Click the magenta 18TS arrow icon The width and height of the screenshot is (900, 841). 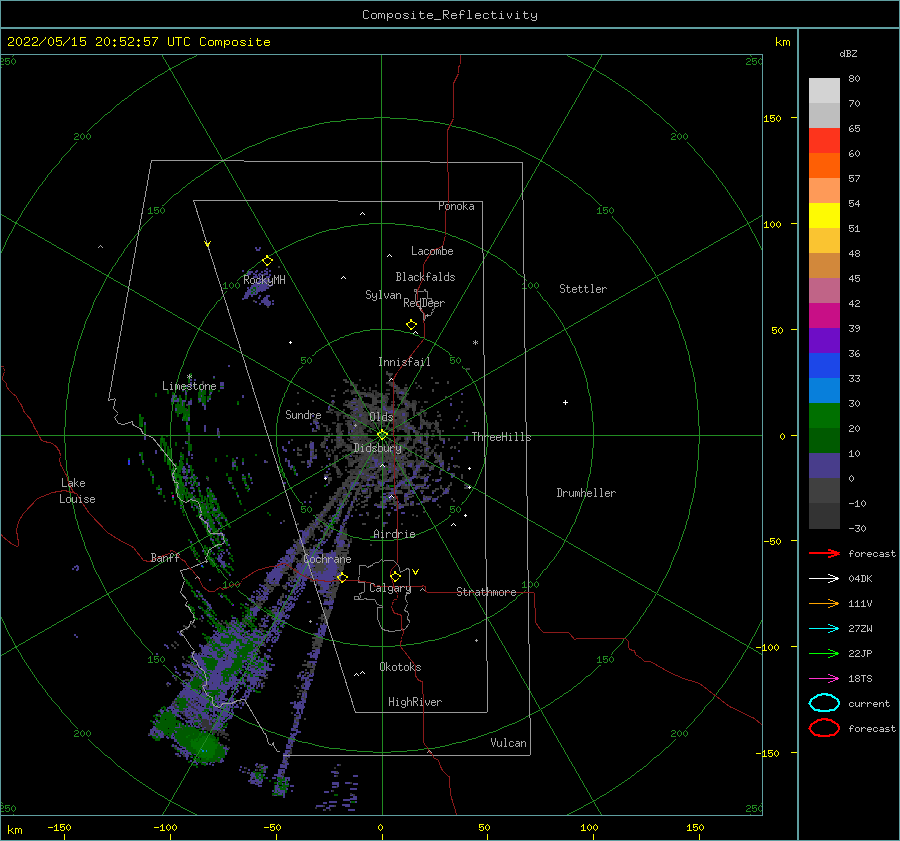click(x=824, y=679)
